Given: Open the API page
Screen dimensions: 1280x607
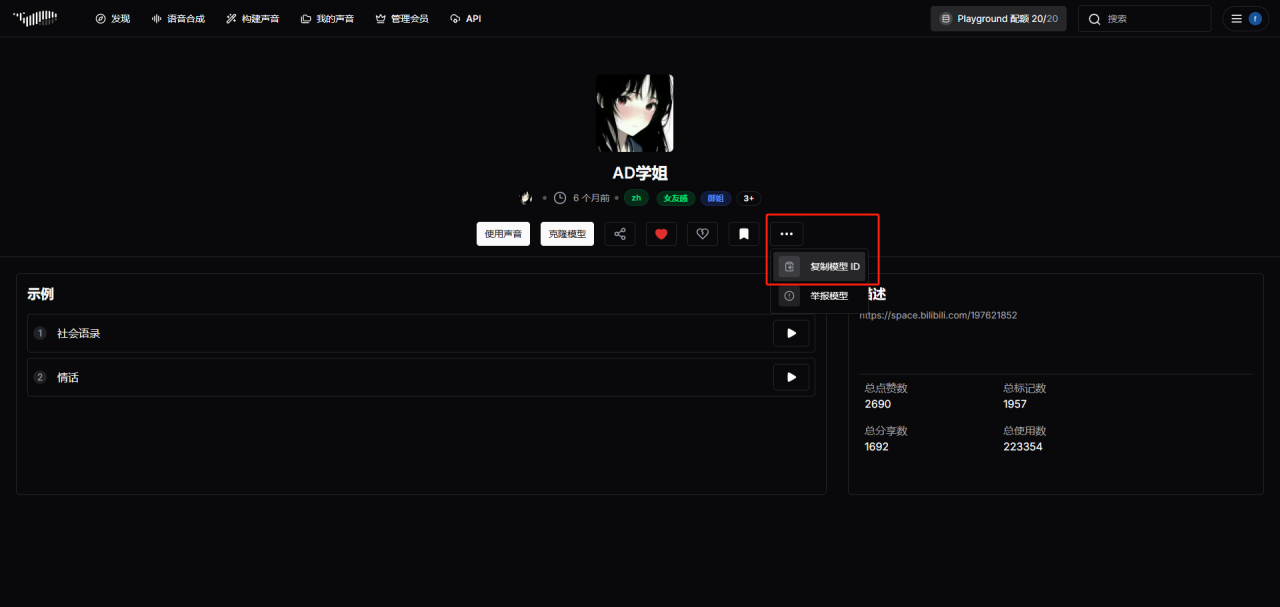Looking at the screenshot, I should pyautogui.click(x=466, y=18).
